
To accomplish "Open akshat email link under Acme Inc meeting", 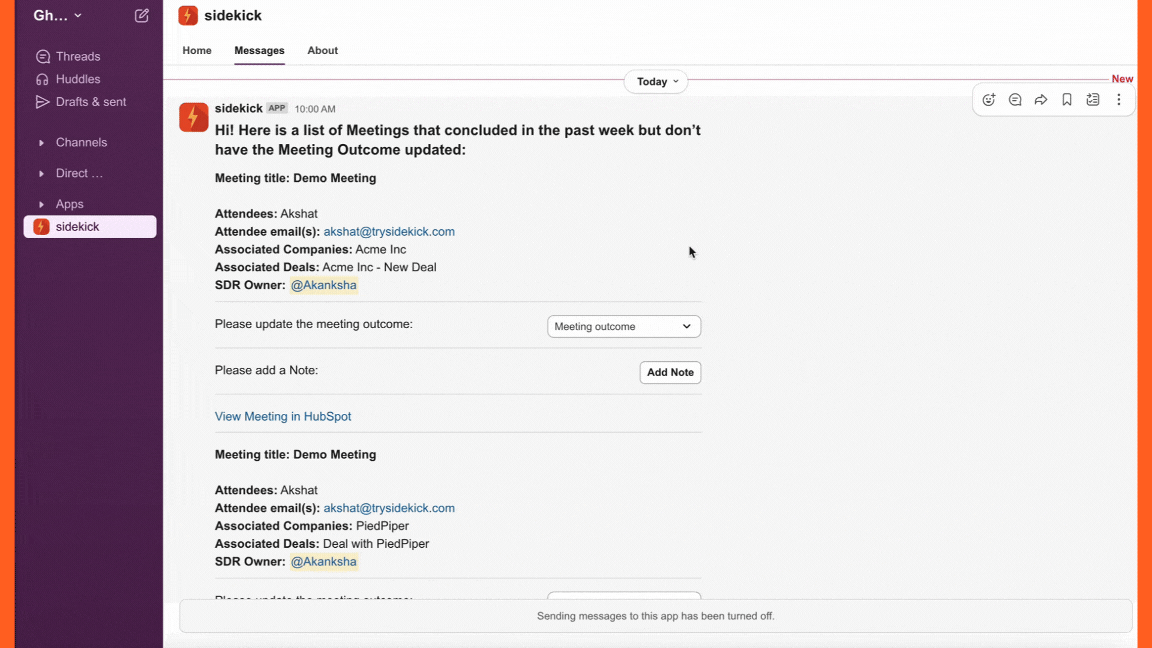I will pyautogui.click(x=389, y=231).
